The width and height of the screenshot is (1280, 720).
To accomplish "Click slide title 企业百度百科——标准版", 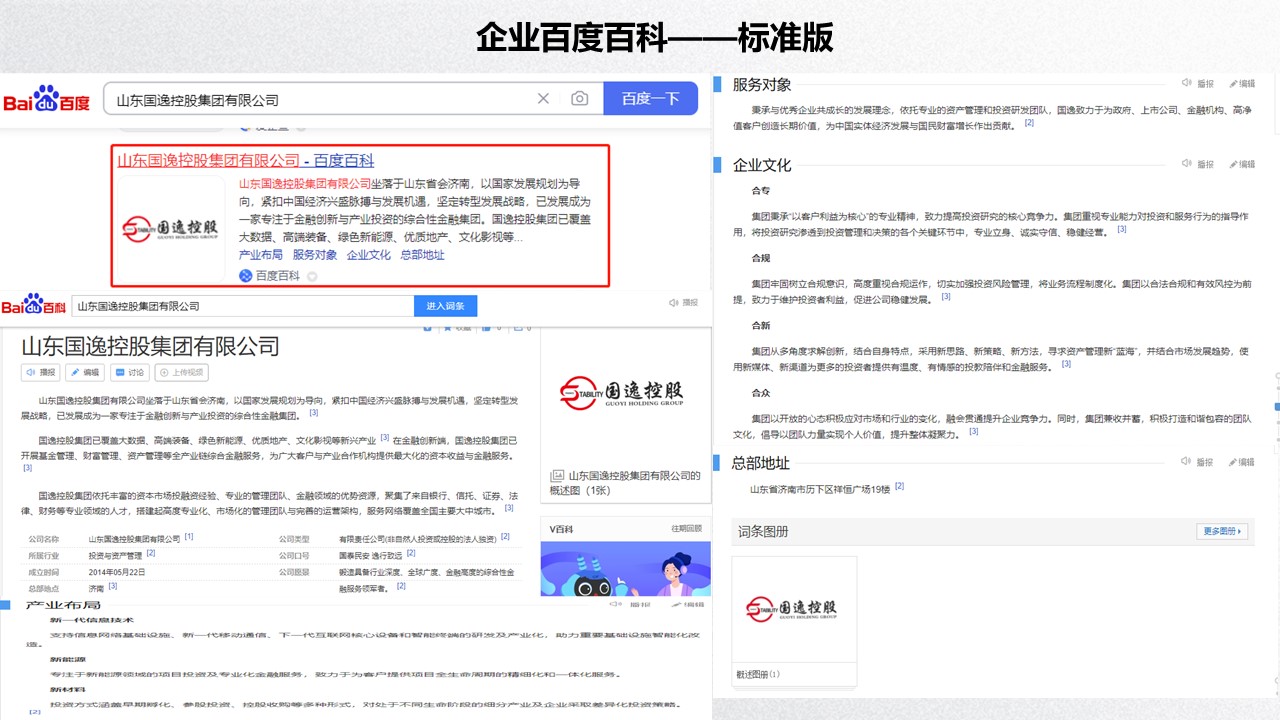I will tap(655, 37).
